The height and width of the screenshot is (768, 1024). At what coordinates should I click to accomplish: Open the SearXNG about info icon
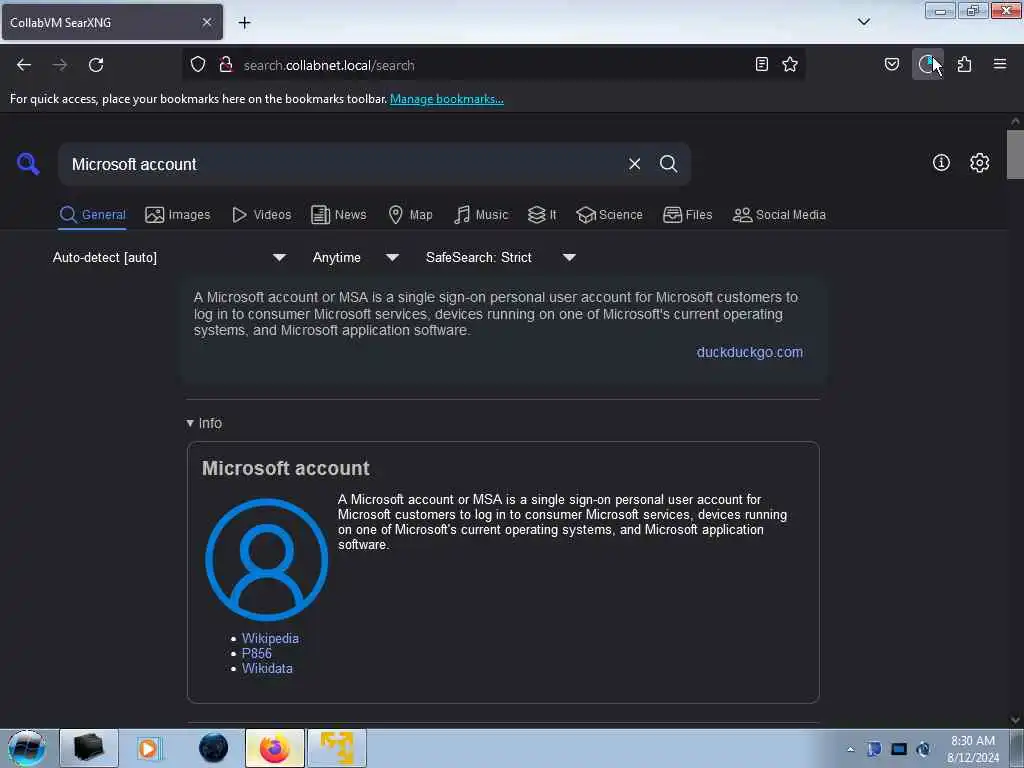click(x=941, y=163)
